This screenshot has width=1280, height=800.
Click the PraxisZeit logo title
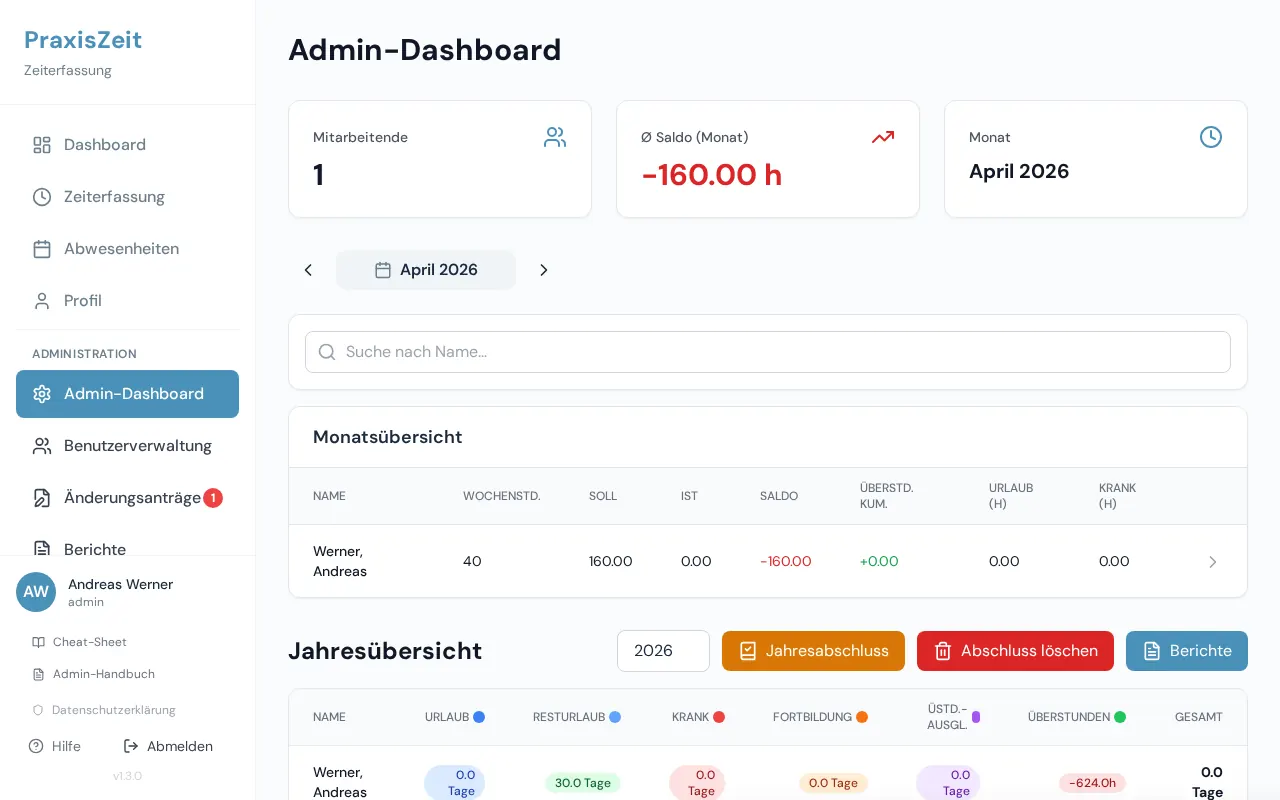(83, 40)
